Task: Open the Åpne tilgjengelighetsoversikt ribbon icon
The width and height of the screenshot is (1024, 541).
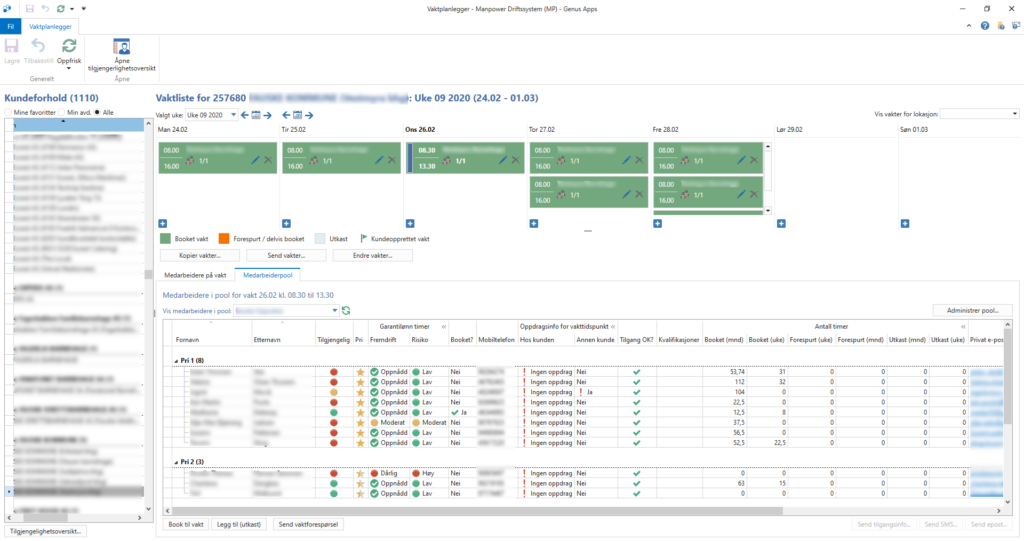Action: (x=121, y=46)
